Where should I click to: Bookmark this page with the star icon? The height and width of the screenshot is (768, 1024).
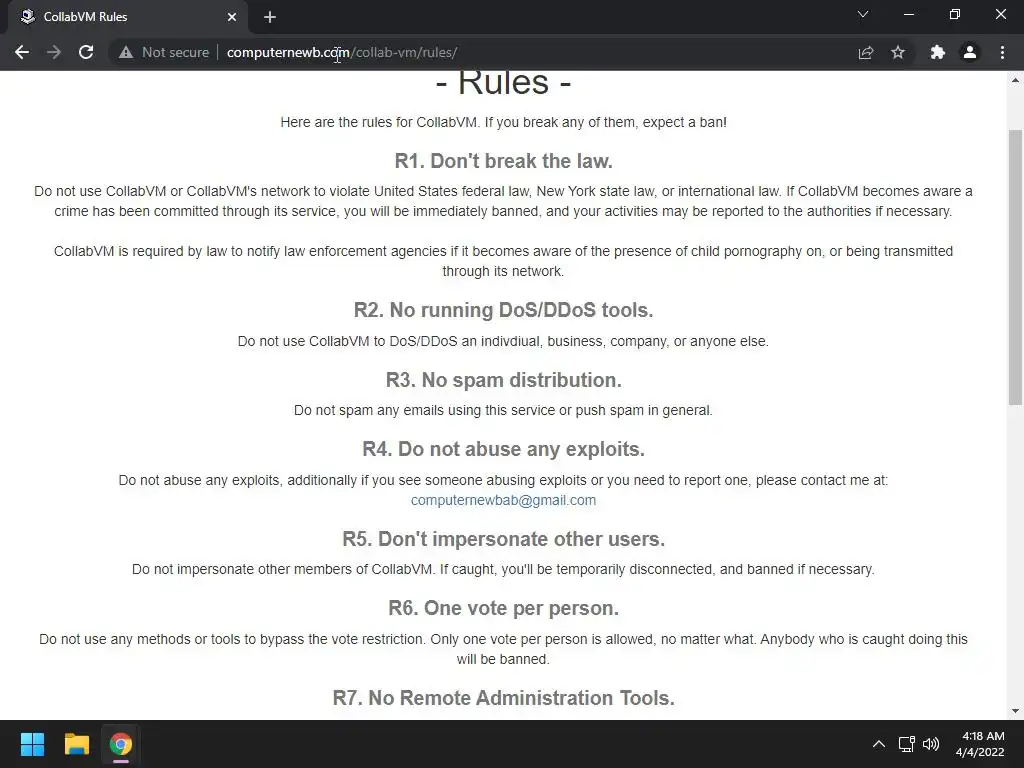click(x=898, y=52)
